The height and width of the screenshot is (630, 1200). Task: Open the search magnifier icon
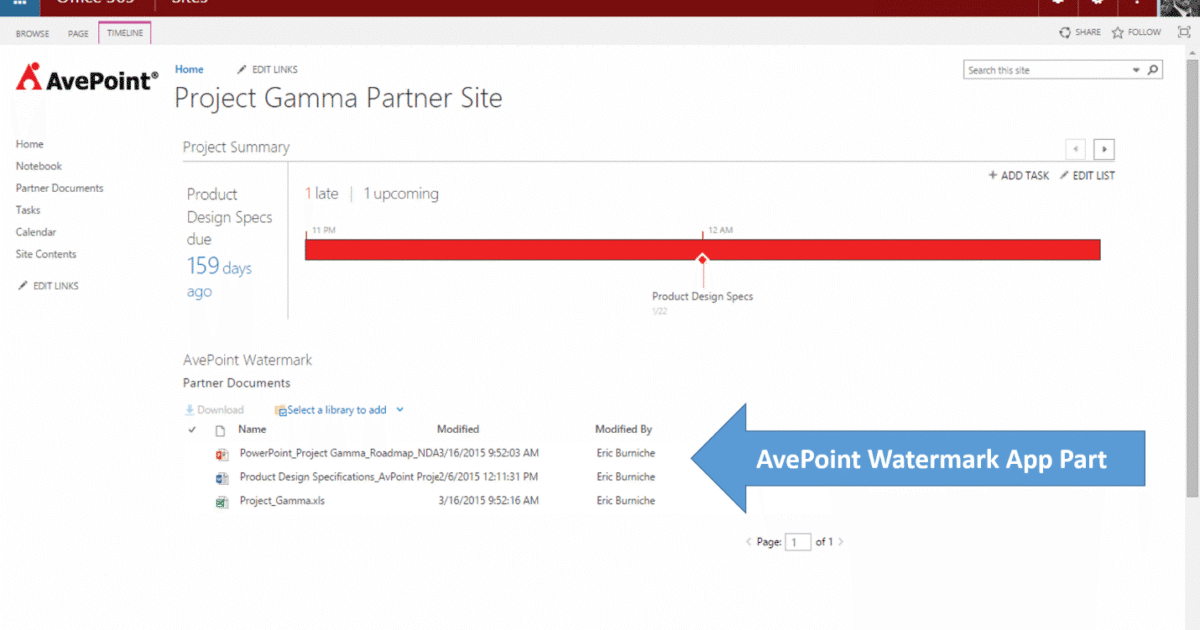coord(1152,69)
